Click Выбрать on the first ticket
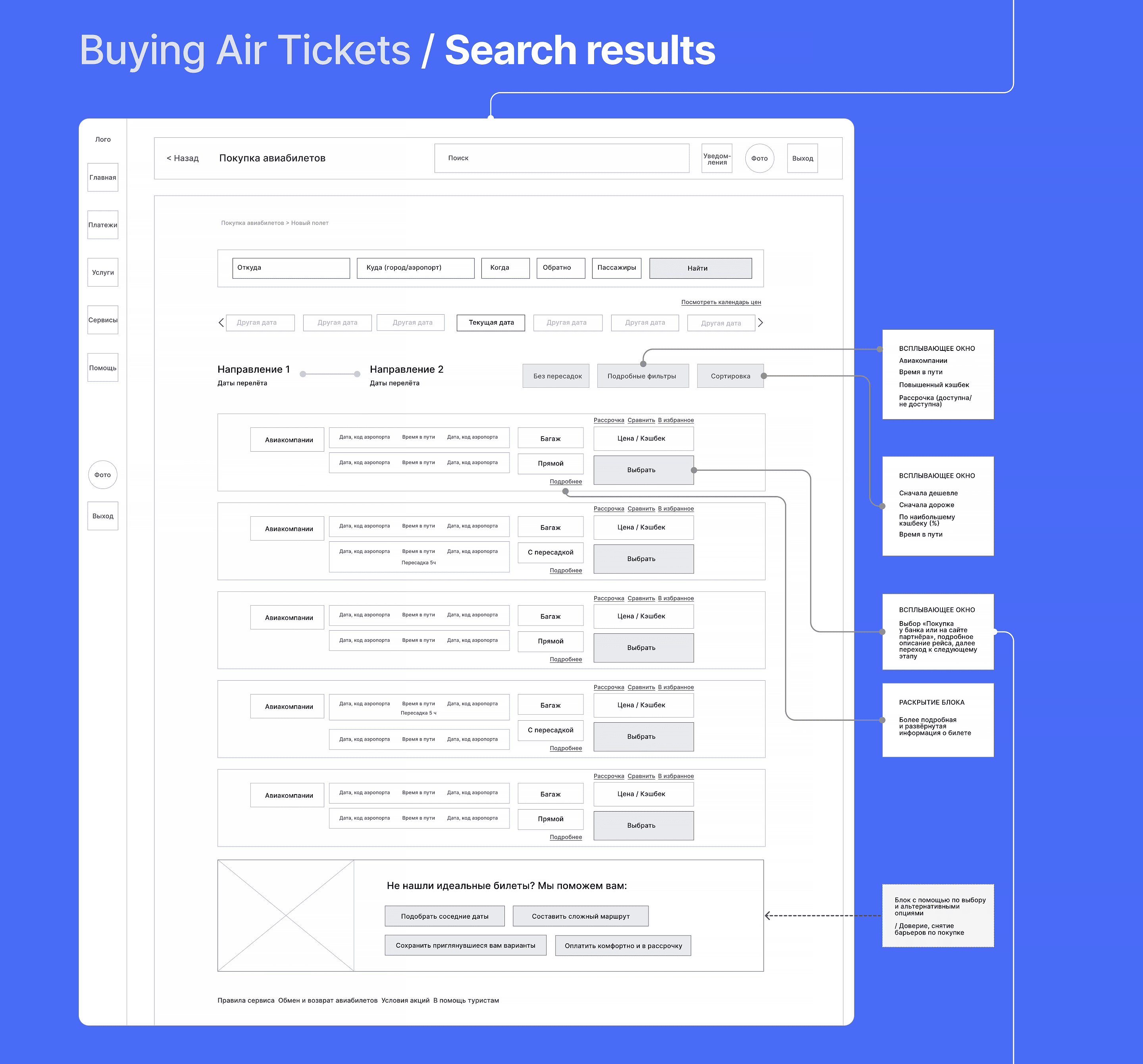This screenshot has height=1064, width=1143. (643, 470)
